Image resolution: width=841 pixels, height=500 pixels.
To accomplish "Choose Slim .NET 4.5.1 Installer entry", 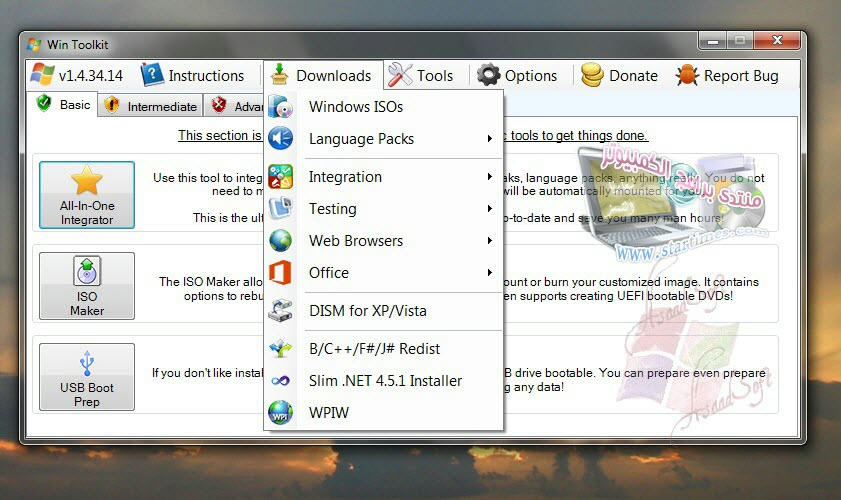I will 383,381.
